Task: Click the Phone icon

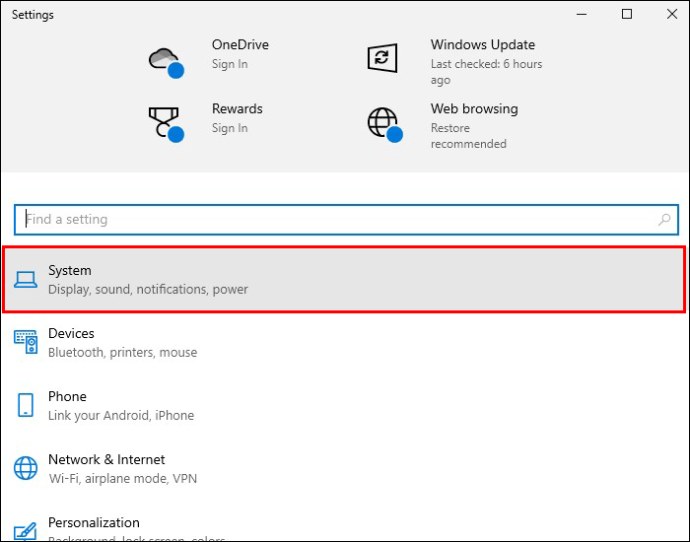Action: 26,405
